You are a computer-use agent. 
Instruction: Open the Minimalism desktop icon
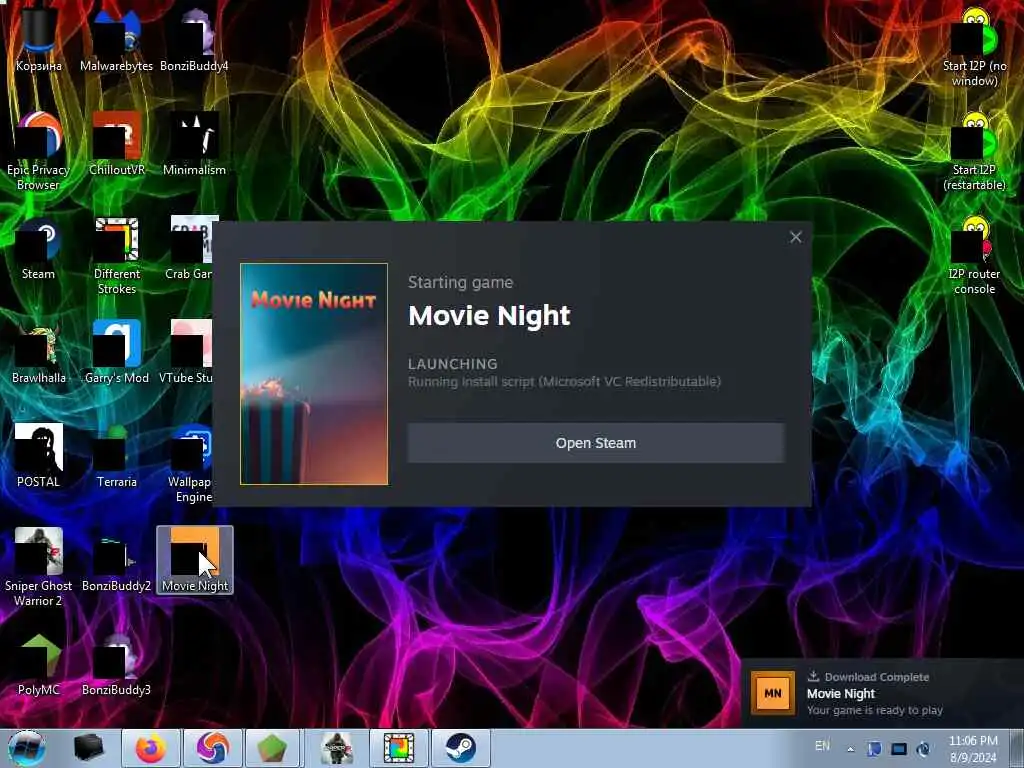point(194,144)
